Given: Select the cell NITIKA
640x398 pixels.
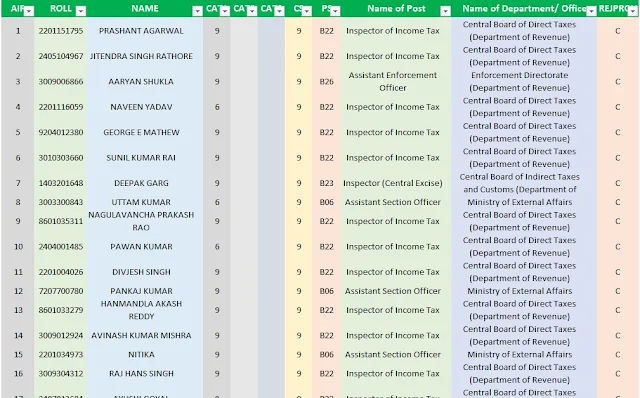Looking at the screenshot, I should pyautogui.click(x=141, y=354).
